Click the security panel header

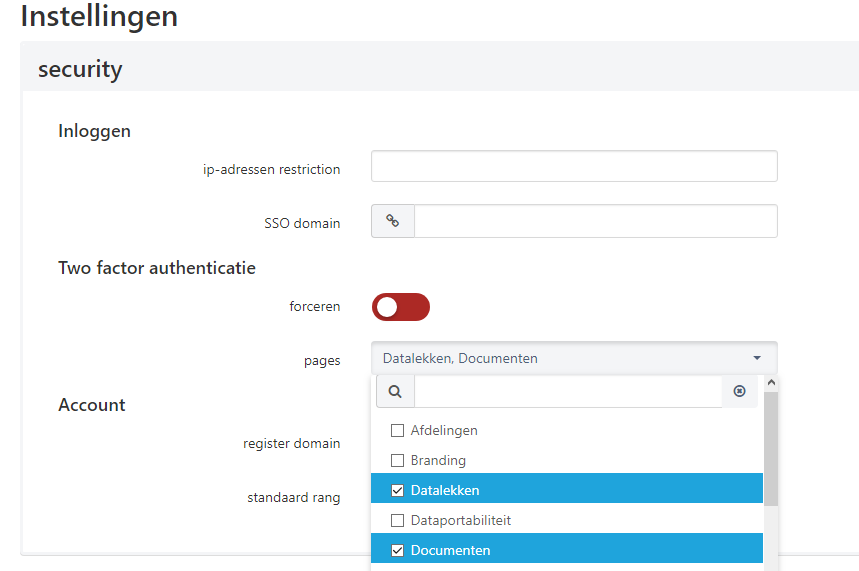(x=80, y=69)
